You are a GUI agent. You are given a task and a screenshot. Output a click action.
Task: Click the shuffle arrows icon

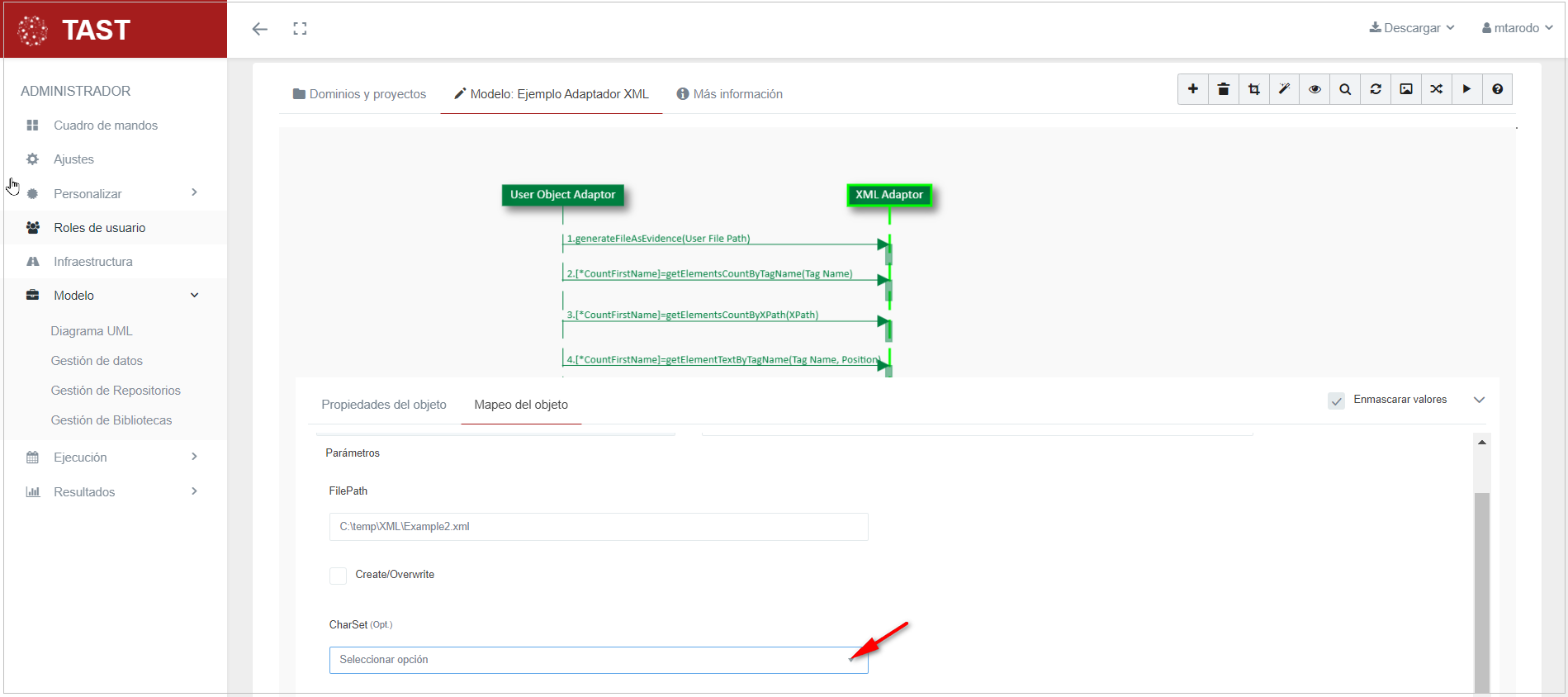pos(1437,89)
